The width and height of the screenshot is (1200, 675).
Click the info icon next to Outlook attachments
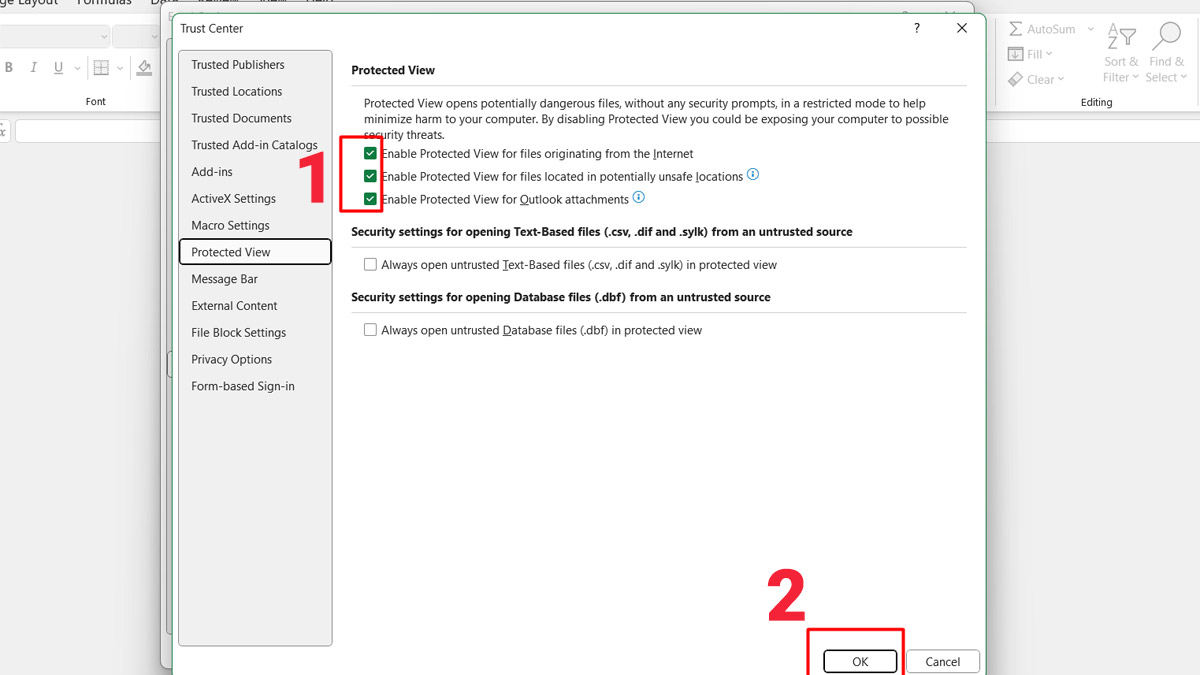[x=639, y=198]
